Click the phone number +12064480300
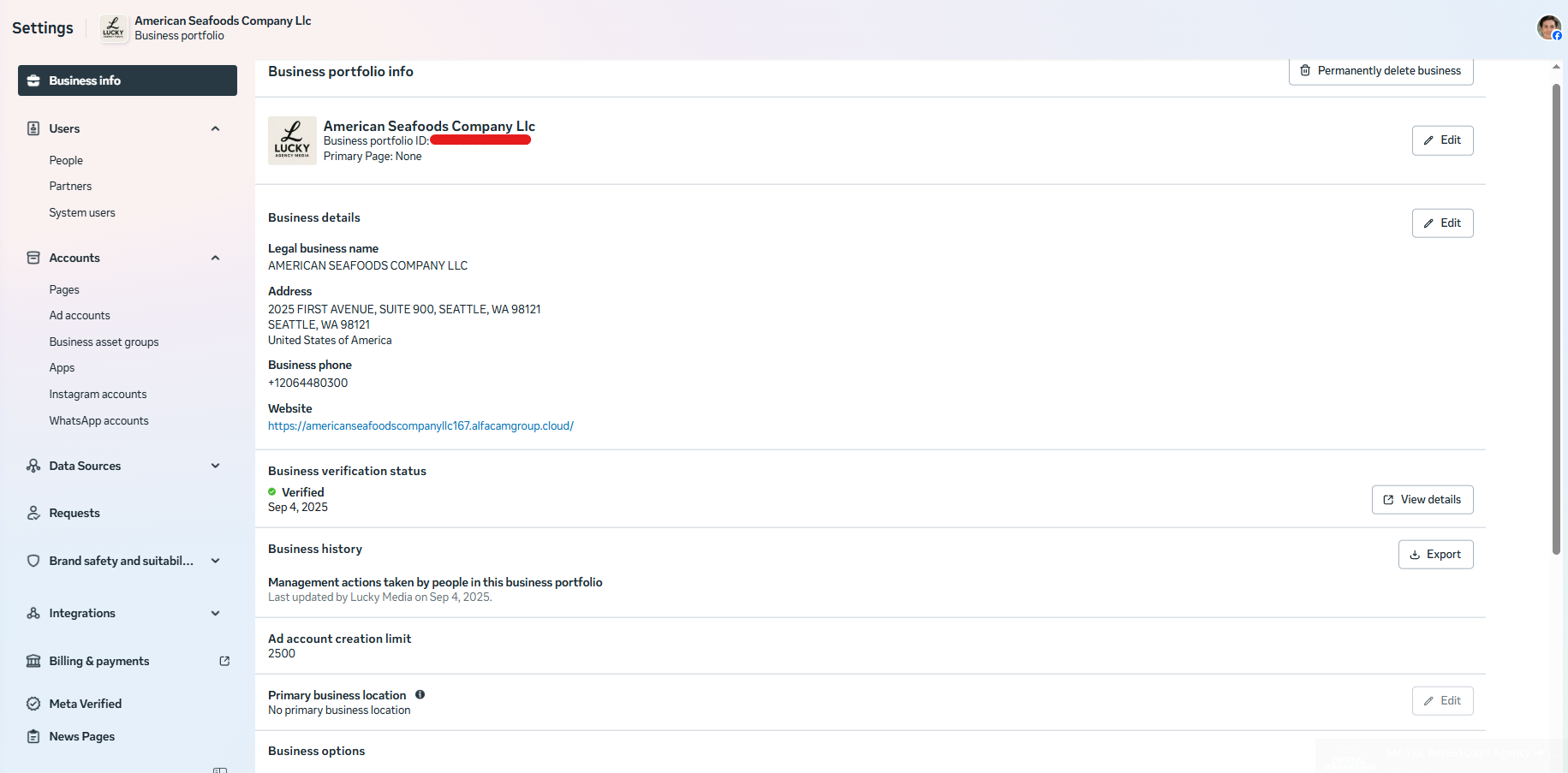 point(307,383)
